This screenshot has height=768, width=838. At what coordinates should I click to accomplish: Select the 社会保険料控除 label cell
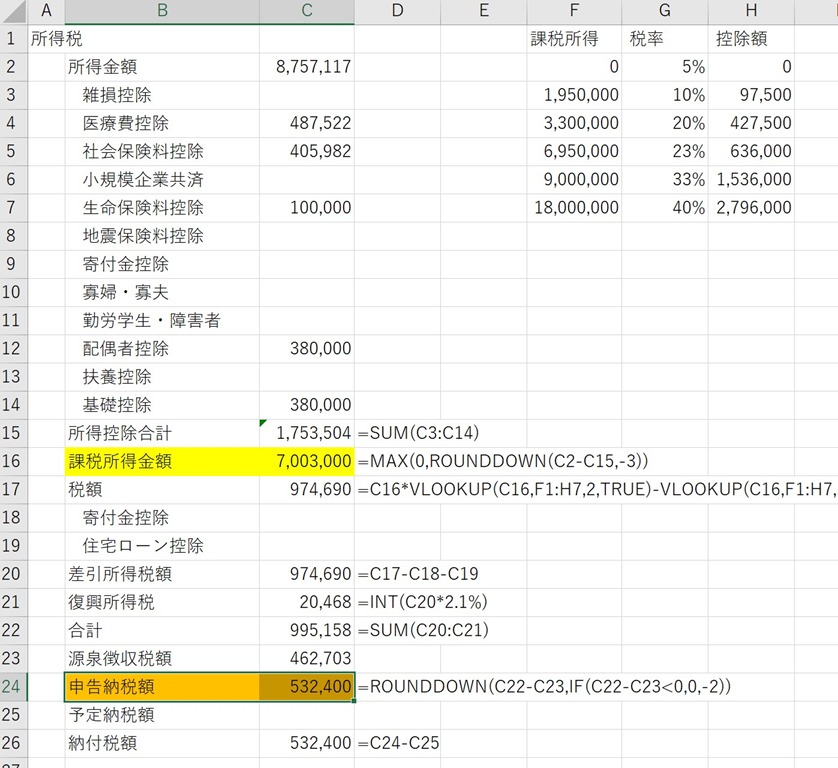(162, 151)
